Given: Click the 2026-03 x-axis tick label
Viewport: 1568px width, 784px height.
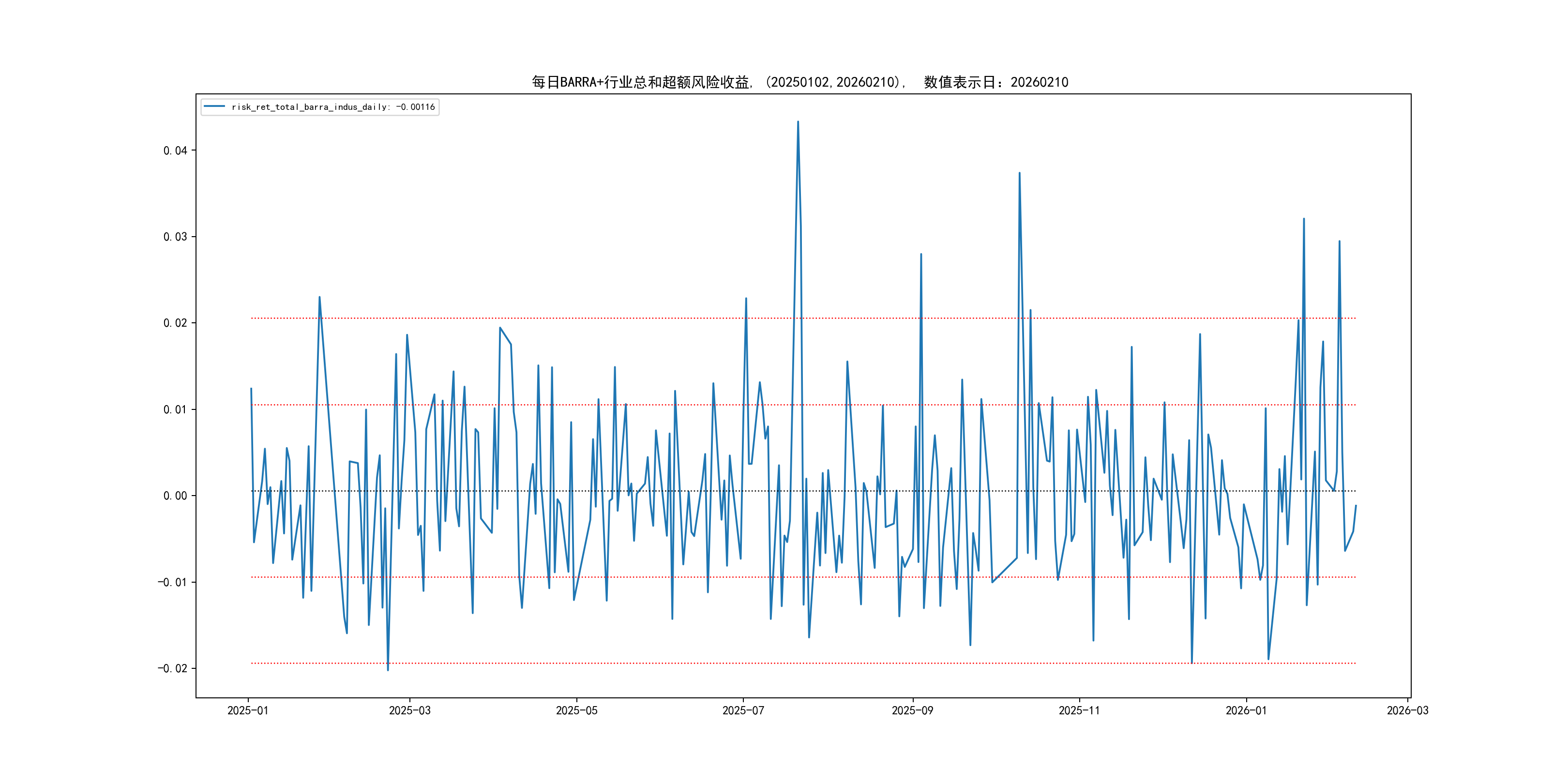Looking at the screenshot, I should pyautogui.click(x=1407, y=710).
